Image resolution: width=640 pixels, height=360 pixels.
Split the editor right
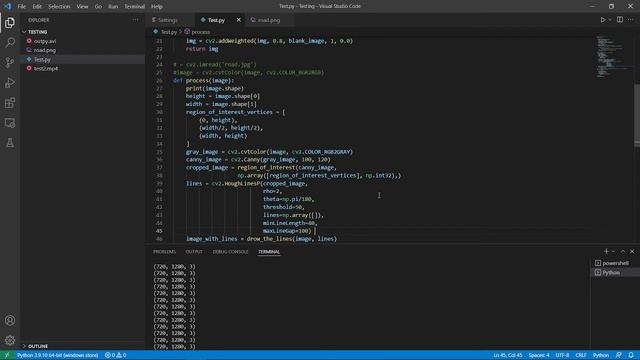pos(620,20)
